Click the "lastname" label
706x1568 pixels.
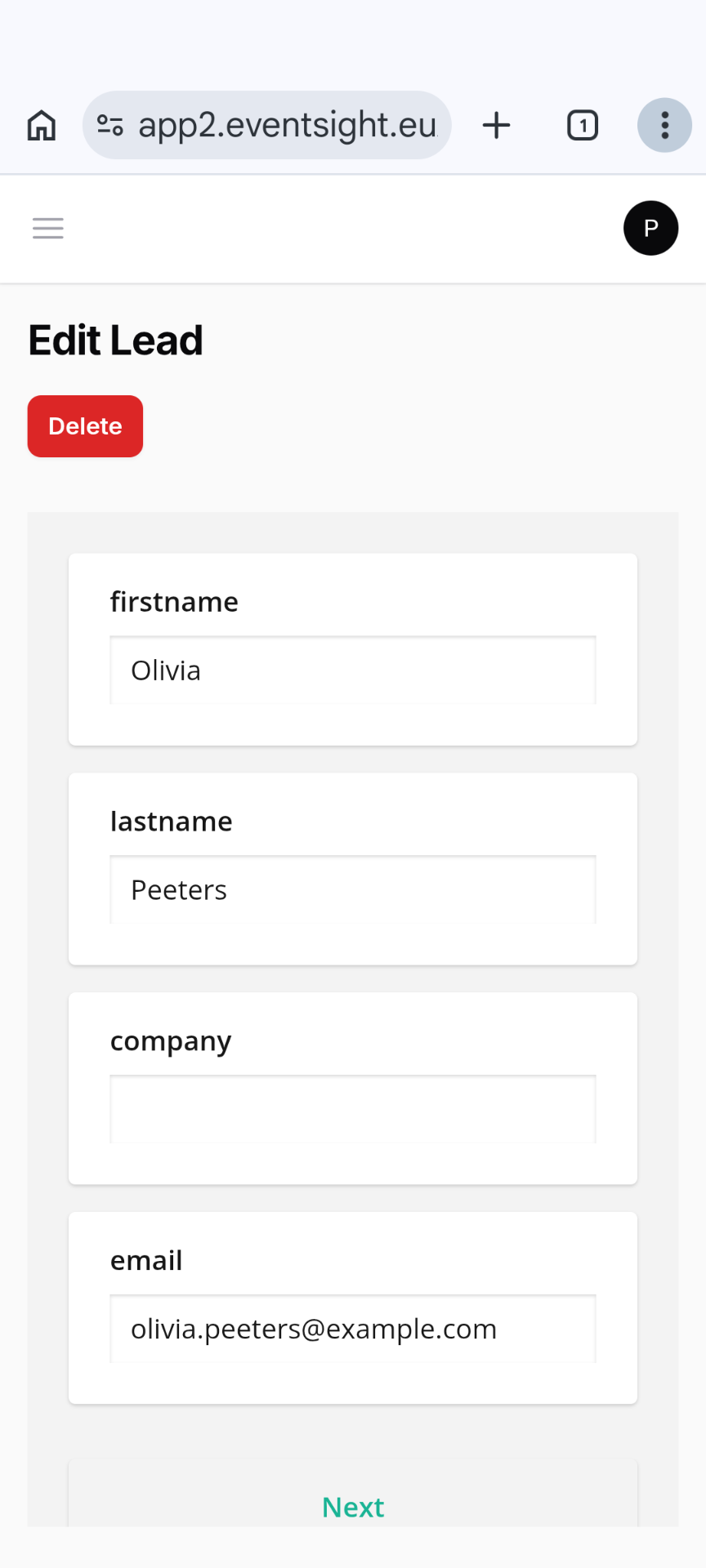click(171, 822)
